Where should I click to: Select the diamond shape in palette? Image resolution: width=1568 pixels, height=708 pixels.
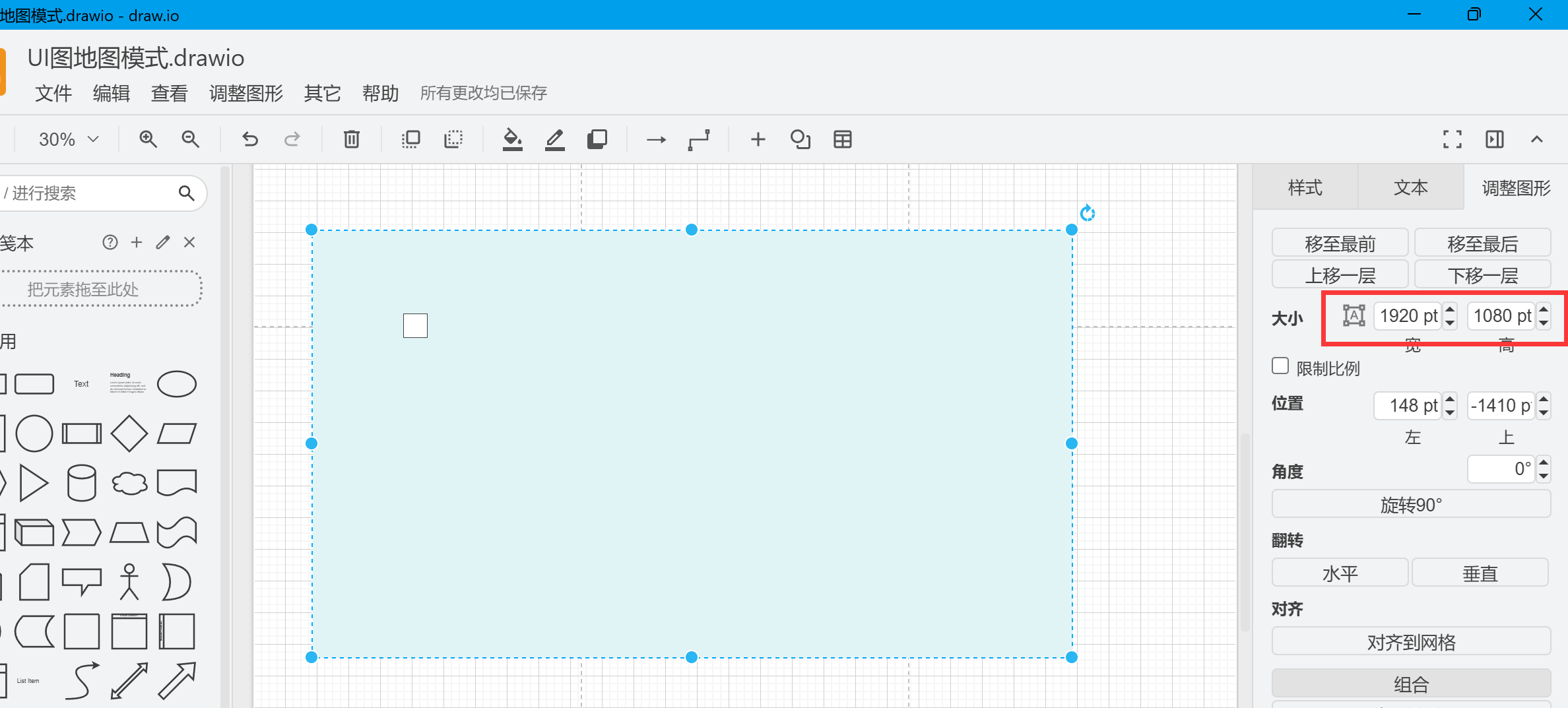point(129,434)
